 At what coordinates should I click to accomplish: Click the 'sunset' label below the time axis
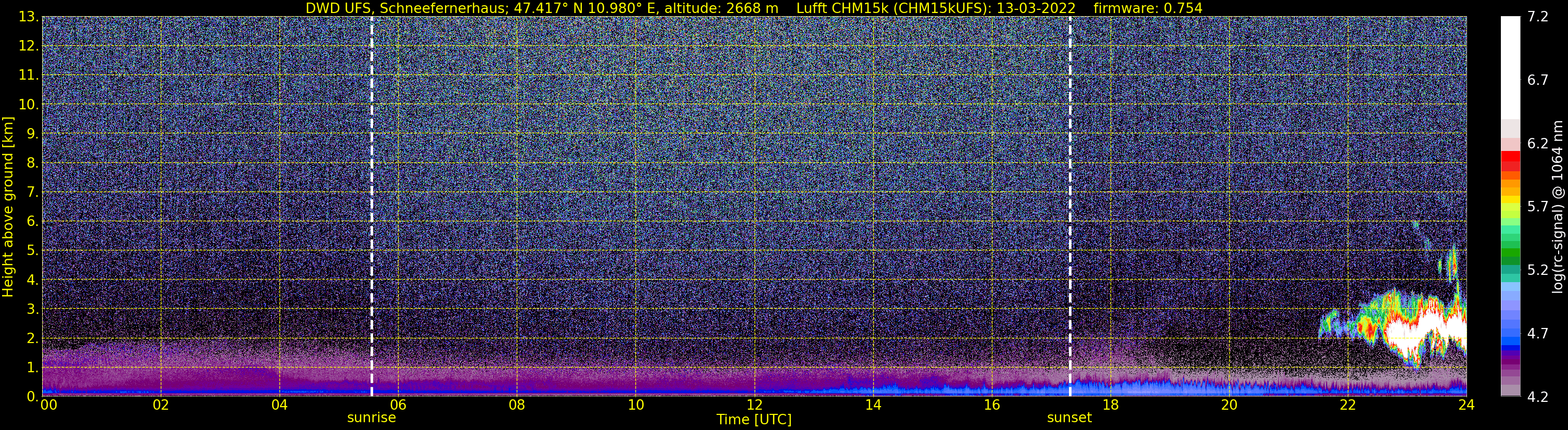(x=1069, y=418)
